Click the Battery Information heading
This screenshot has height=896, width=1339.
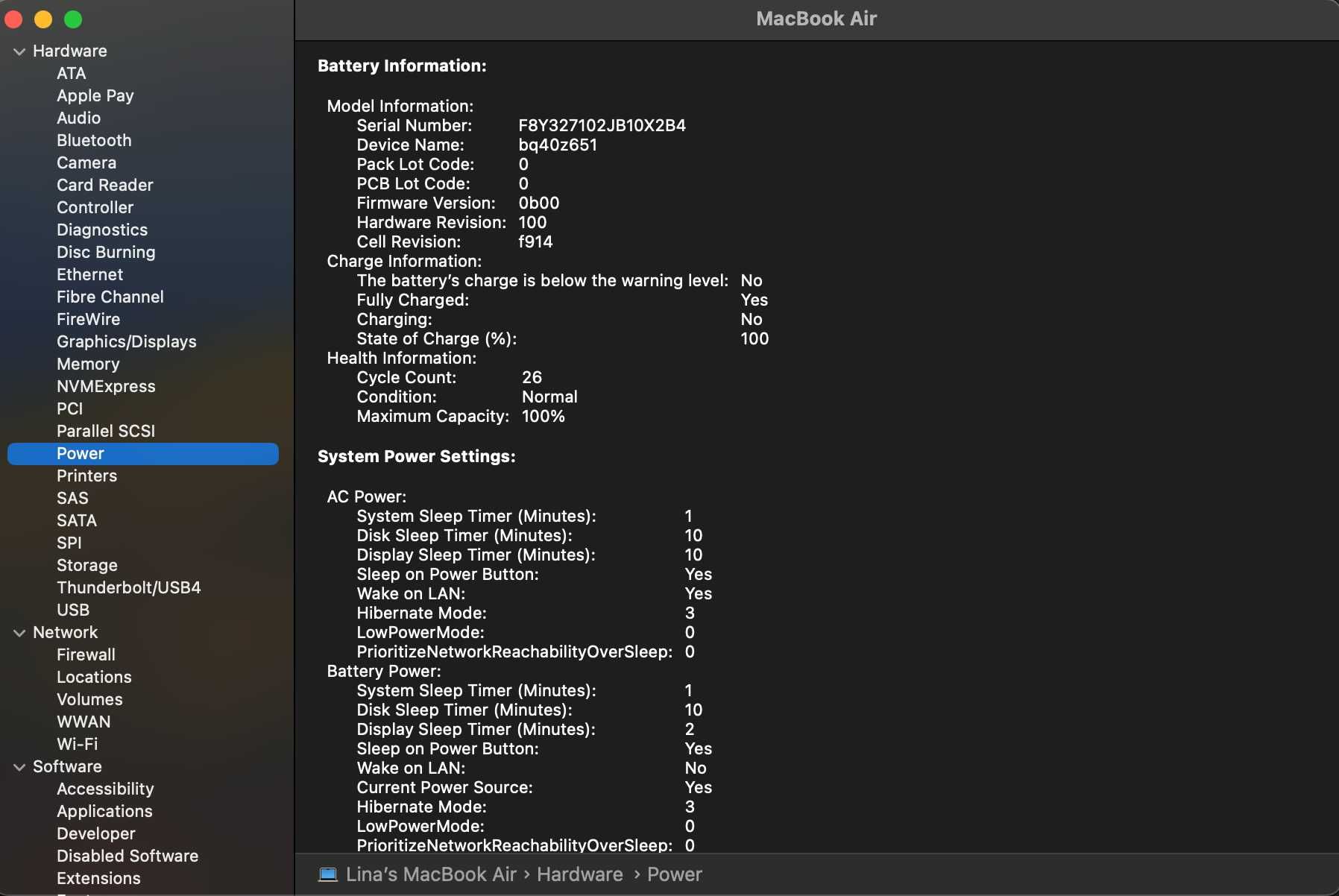click(x=402, y=66)
